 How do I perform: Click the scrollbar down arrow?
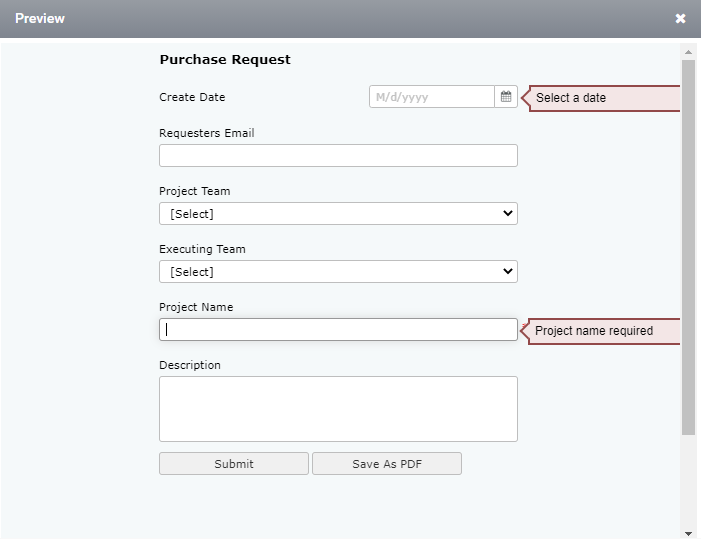tap(688, 533)
